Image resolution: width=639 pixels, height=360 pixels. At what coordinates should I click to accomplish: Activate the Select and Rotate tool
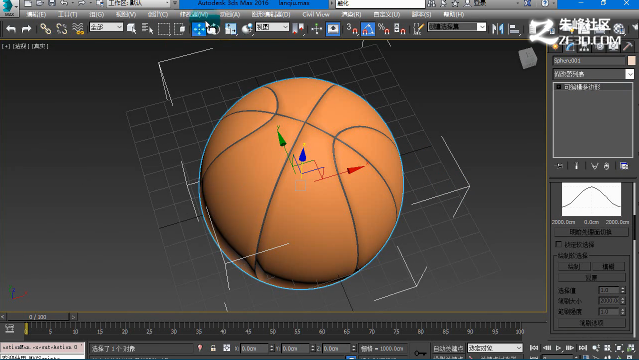tap(213, 29)
